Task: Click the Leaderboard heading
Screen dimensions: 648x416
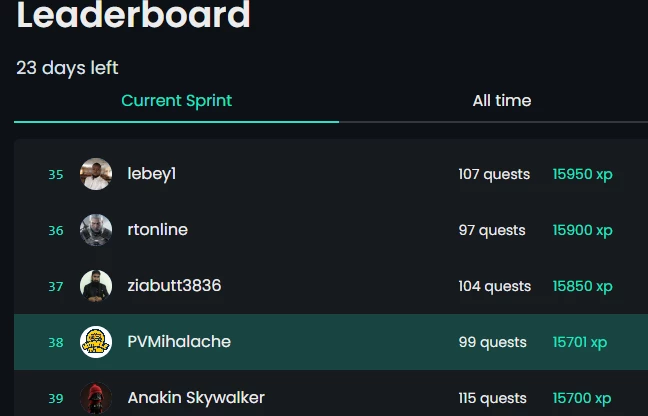Action: point(133,14)
